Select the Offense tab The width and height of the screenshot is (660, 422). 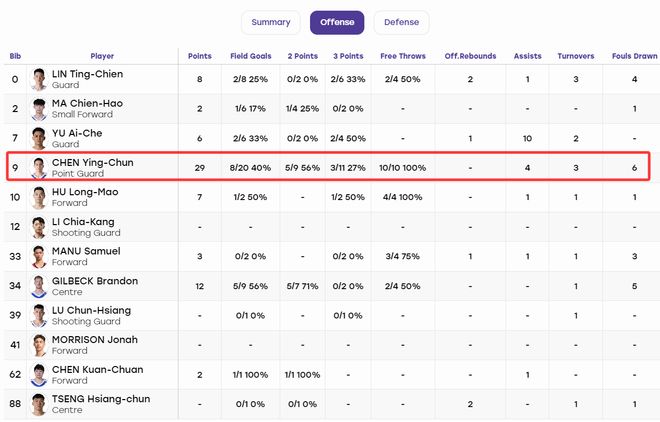coord(337,22)
